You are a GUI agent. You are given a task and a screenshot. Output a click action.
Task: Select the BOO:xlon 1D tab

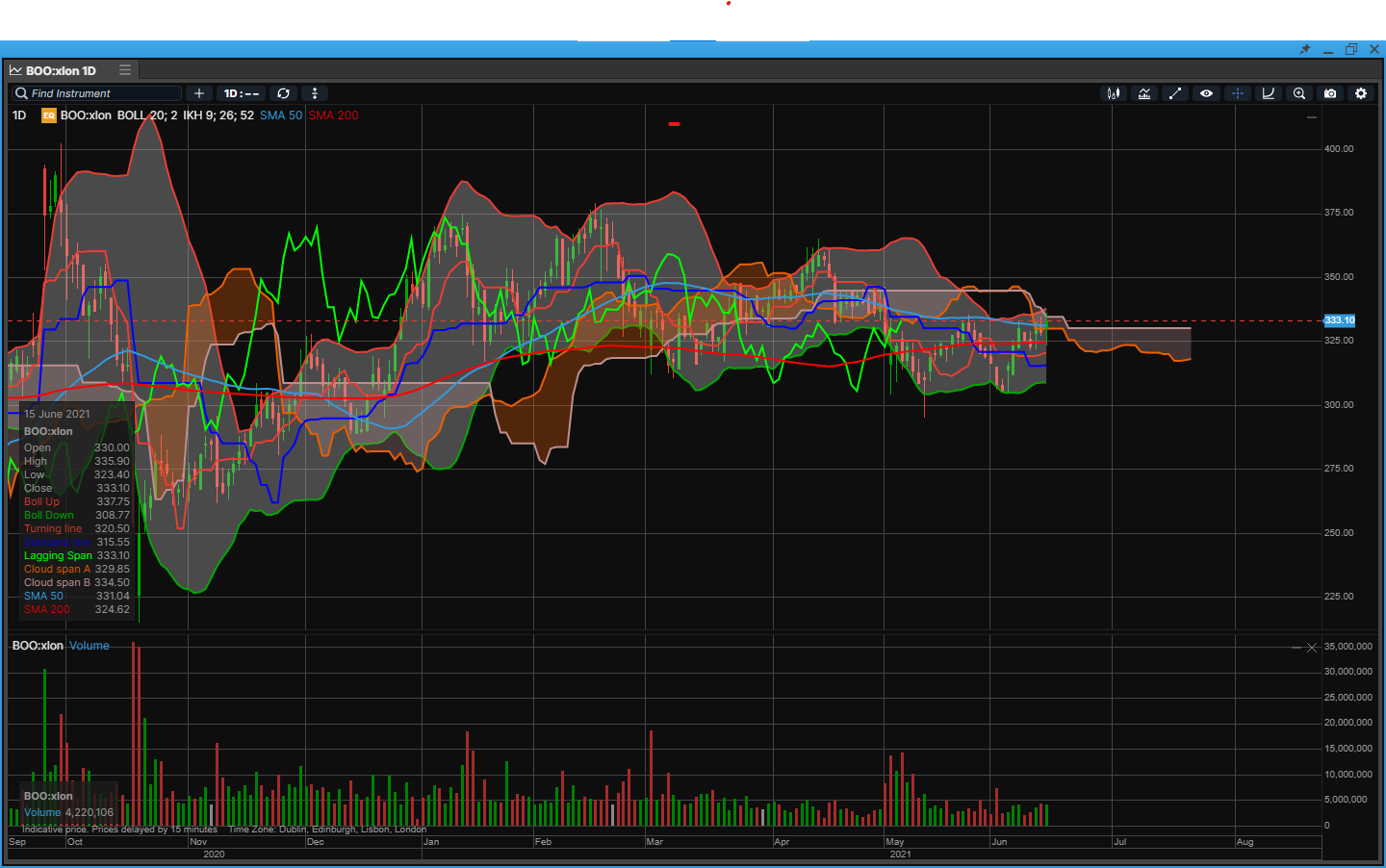pos(61,70)
